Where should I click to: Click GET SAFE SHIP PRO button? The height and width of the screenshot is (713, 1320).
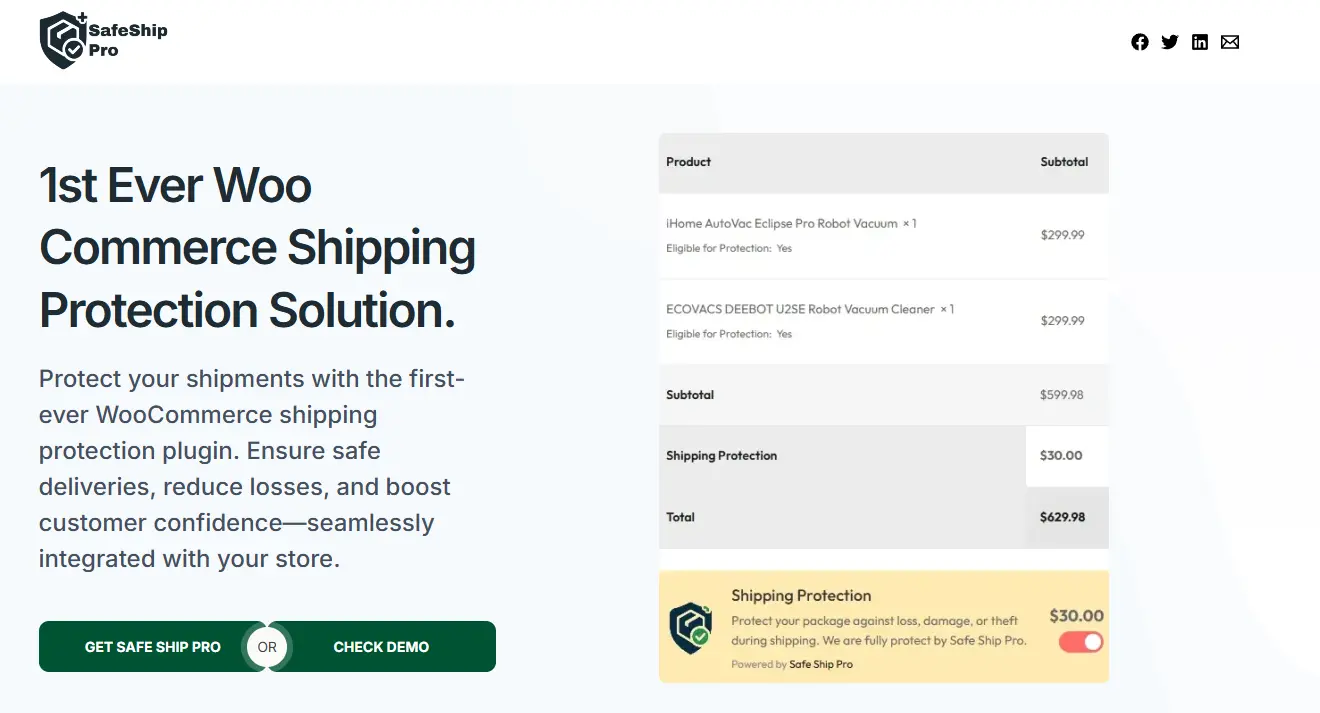[x=153, y=647]
